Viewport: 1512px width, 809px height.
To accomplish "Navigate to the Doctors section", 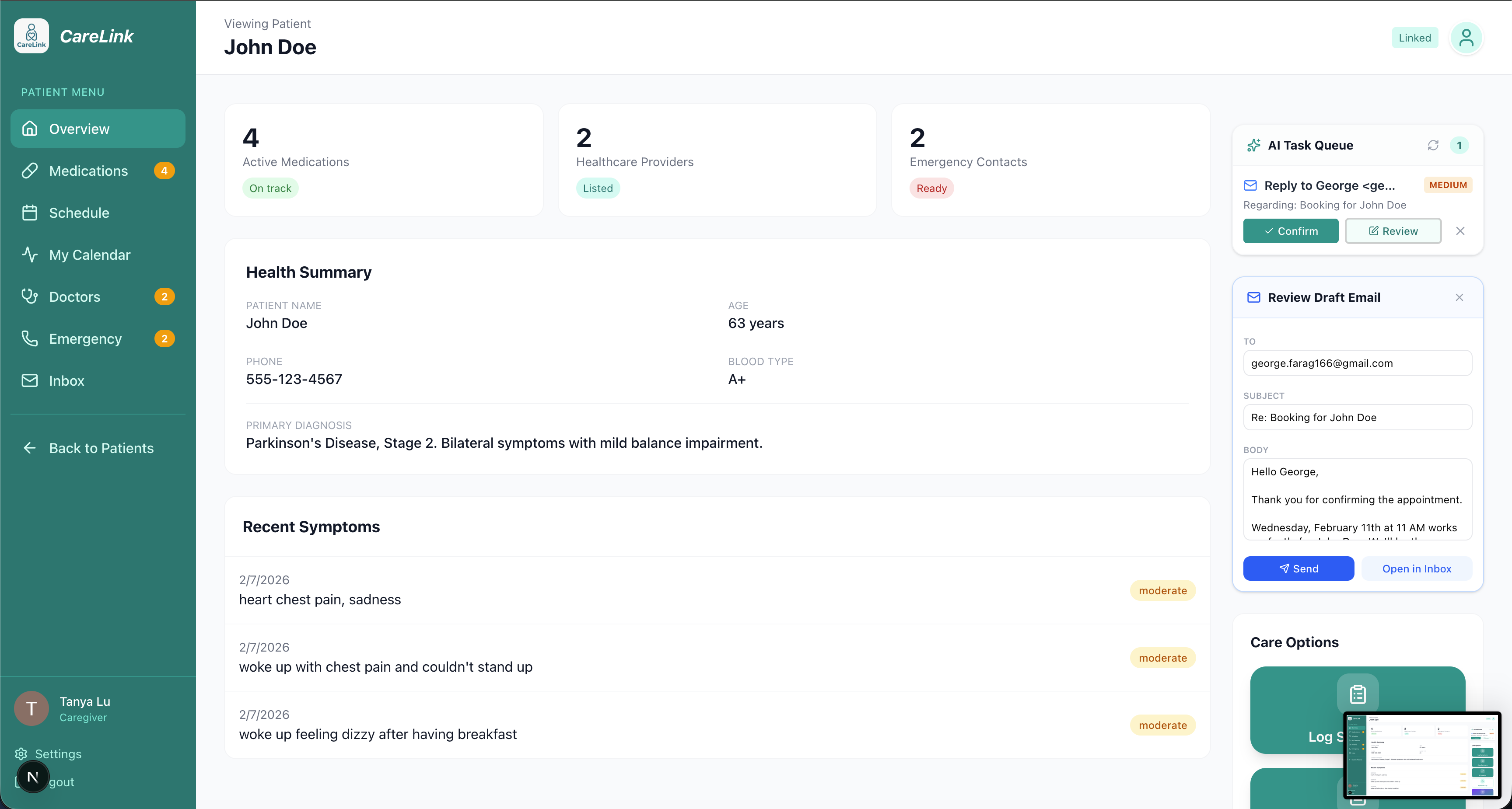I will 74,297.
